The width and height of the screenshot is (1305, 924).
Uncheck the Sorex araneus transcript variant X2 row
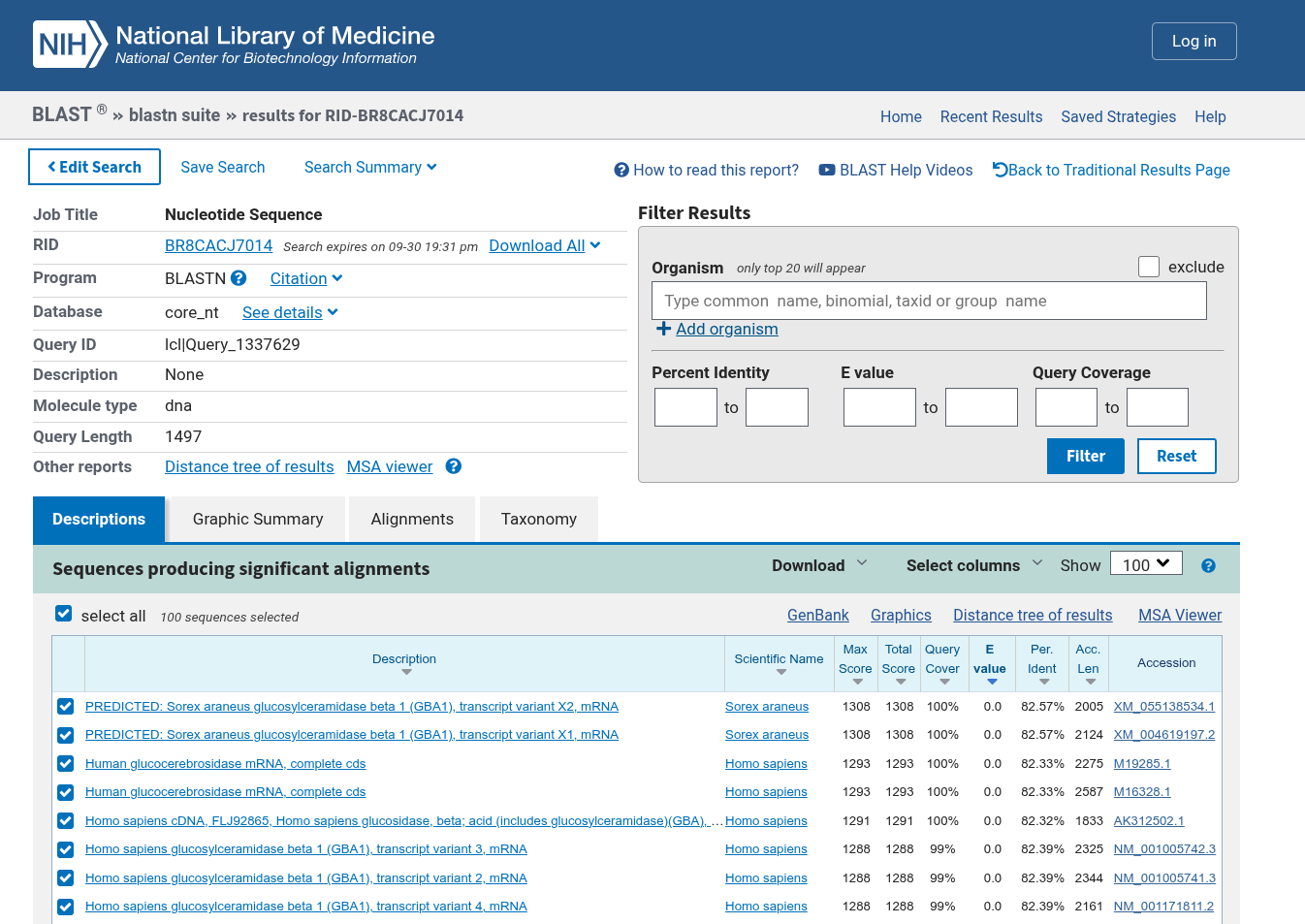pyautogui.click(x=65, y=707)
